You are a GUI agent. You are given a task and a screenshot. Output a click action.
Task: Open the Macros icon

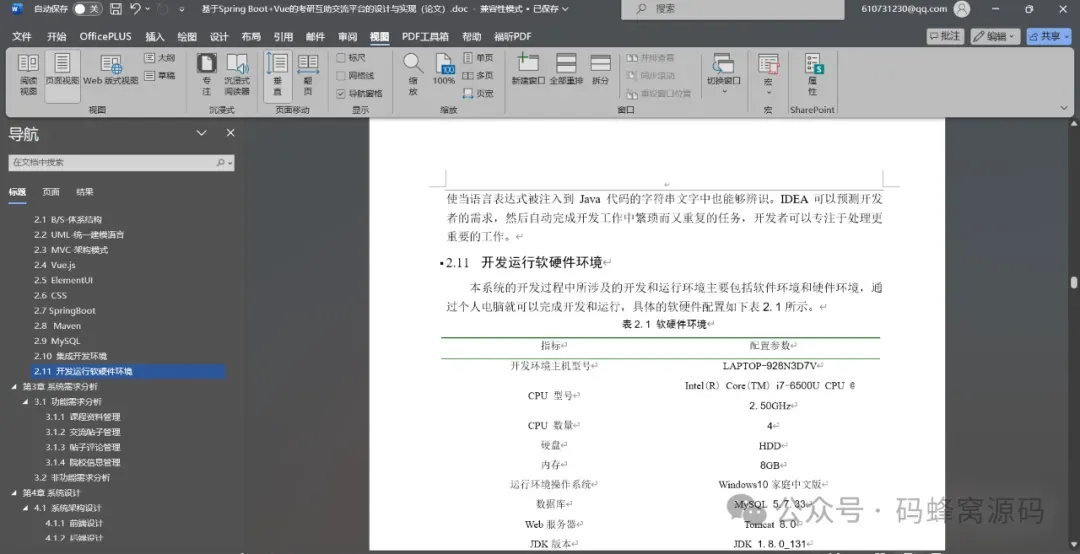[768, 64]
